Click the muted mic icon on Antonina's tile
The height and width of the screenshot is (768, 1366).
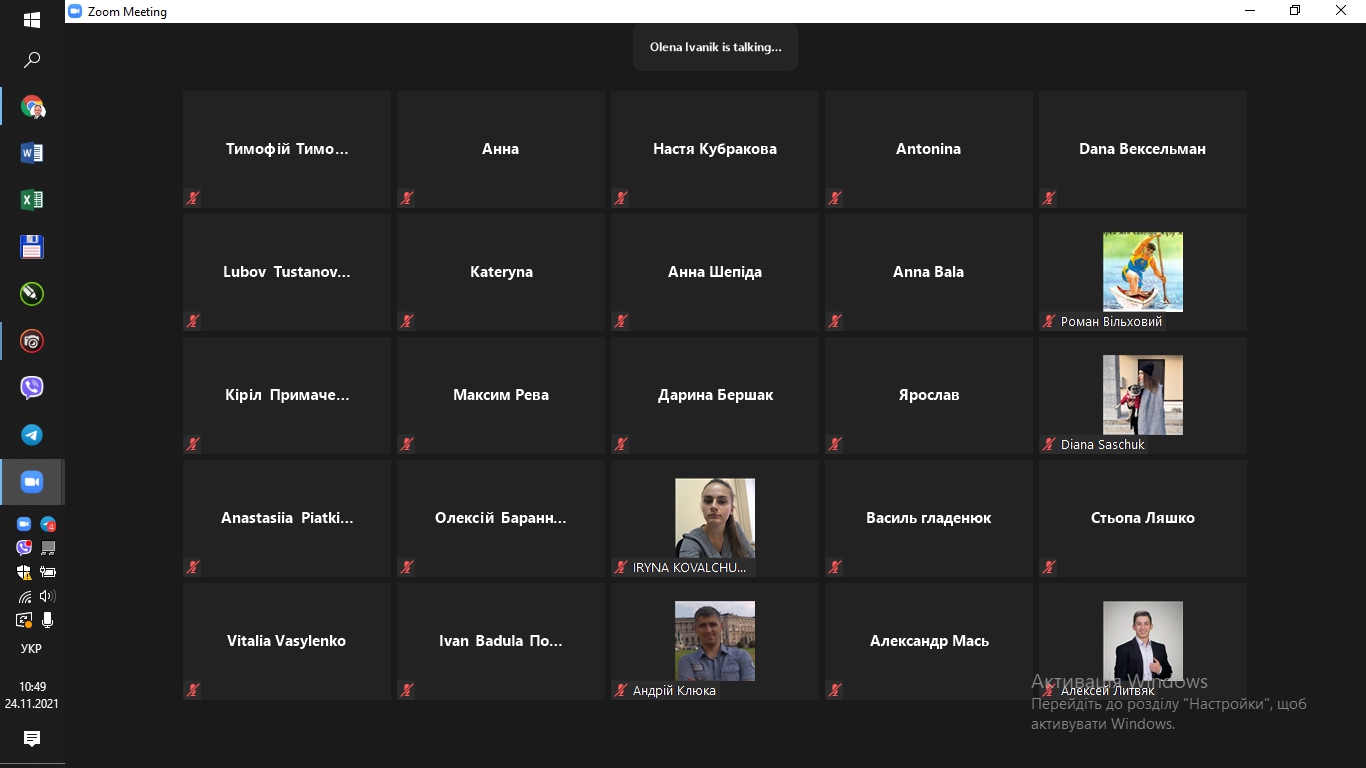835,198
